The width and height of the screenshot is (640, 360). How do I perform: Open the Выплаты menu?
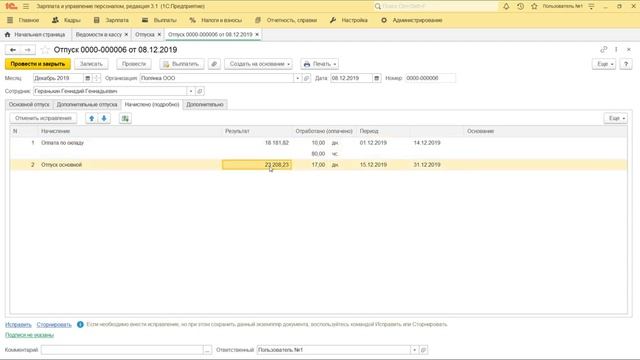[159, 20]
